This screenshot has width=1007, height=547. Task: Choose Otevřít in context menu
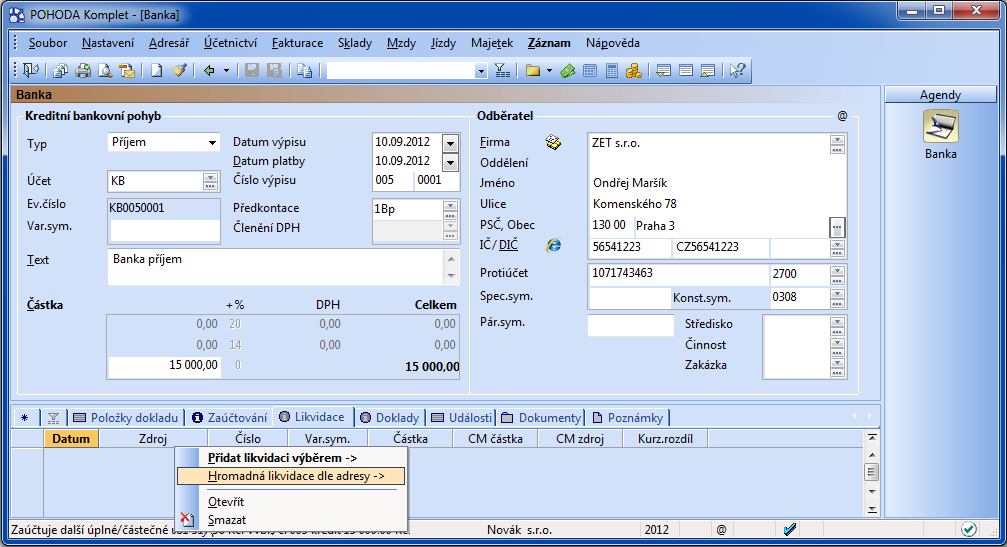click(292, 502)
